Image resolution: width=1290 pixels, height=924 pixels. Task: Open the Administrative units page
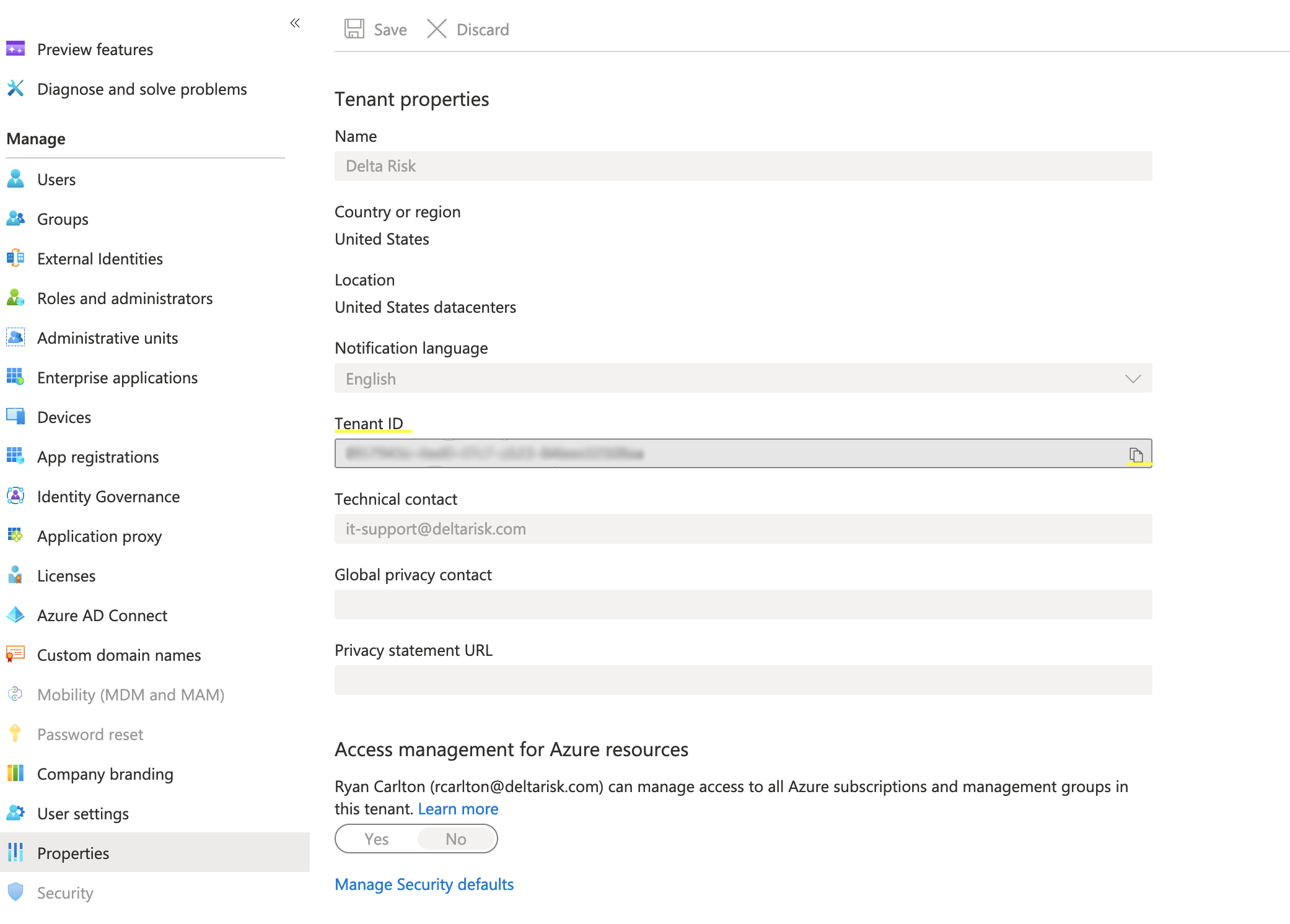107,338
